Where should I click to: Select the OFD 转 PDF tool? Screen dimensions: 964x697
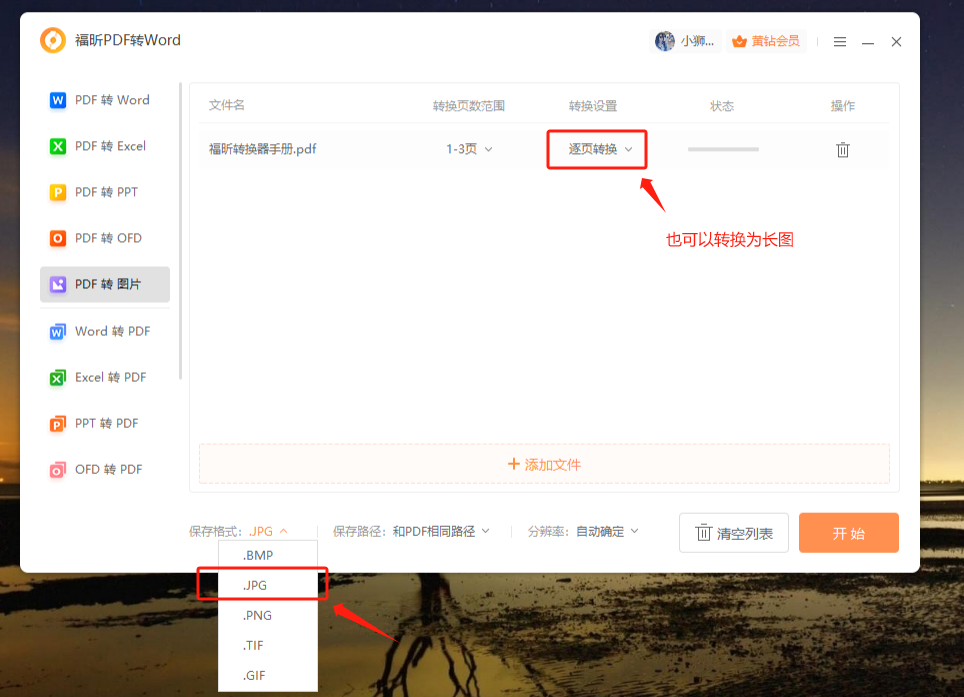coord(104,469)
